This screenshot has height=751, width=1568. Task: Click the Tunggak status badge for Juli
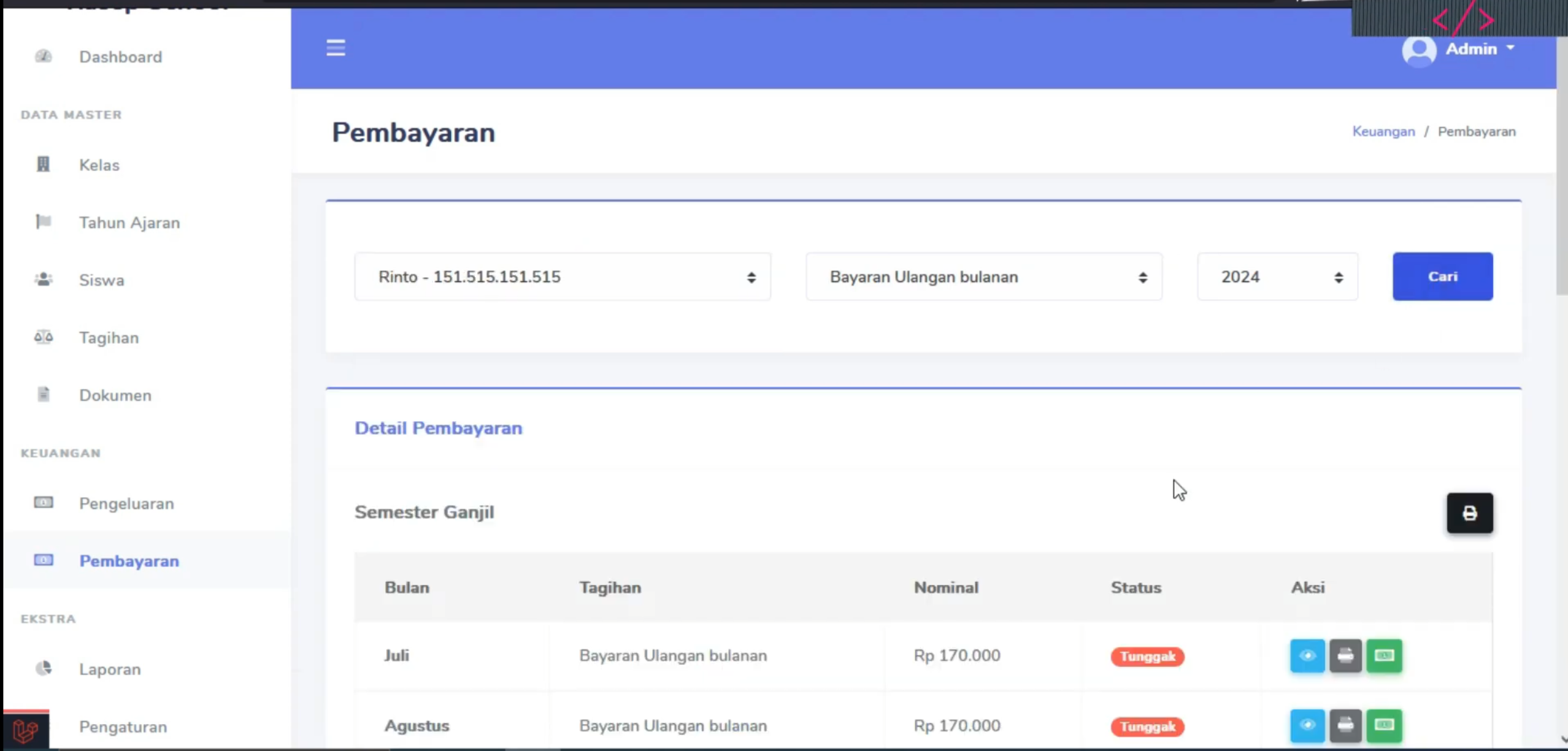(1147, 657)
